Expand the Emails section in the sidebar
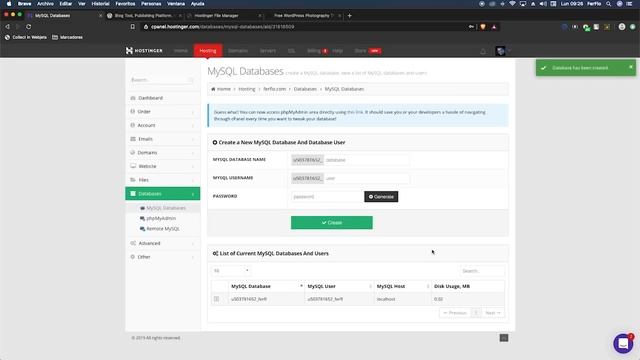 [x=162, y=139]
